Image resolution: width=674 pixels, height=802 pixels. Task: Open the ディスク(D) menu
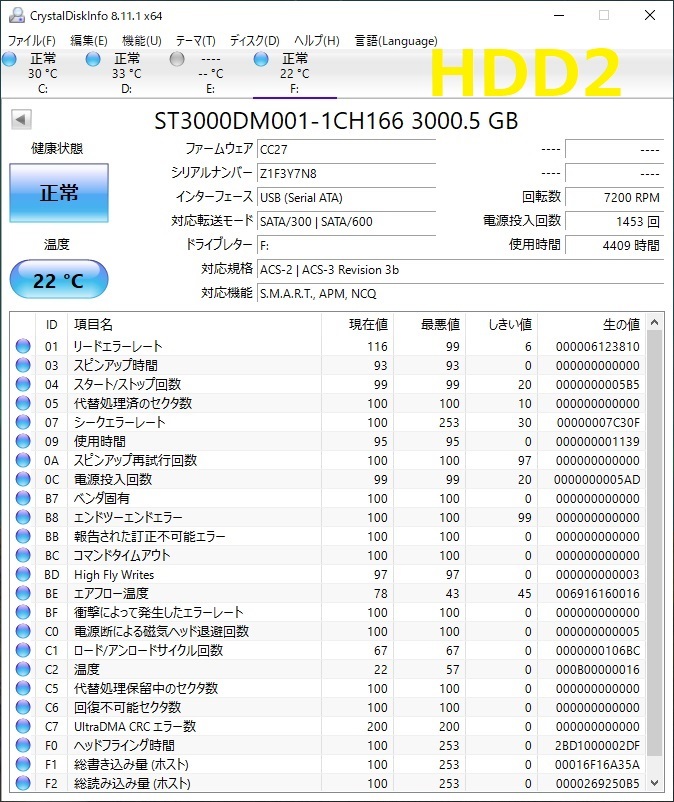tap(254, 40)
